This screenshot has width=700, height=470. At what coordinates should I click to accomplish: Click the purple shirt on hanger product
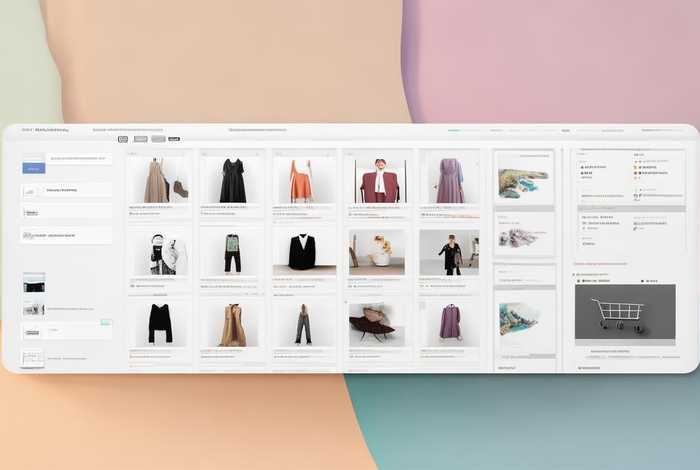[449, 323]
